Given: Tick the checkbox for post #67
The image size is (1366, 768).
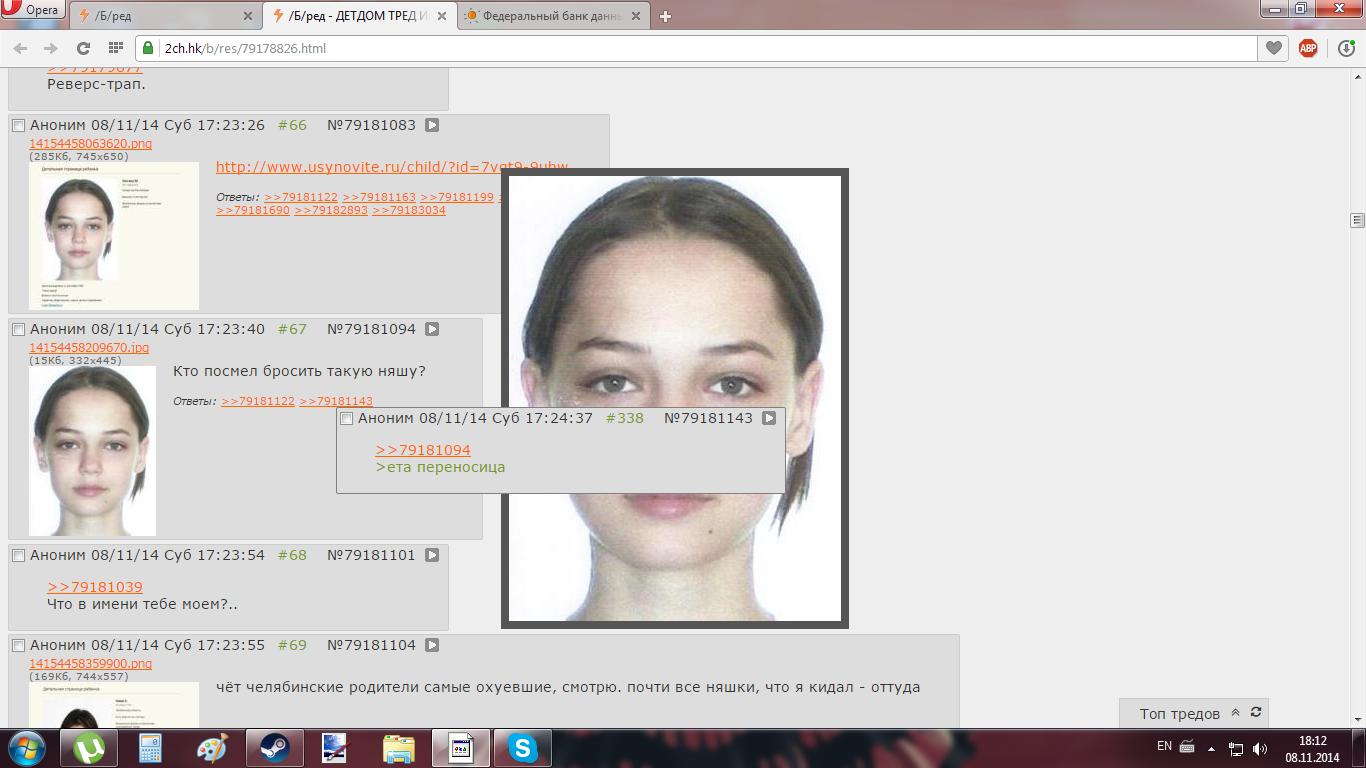Looking at the screenshot, I should pos(18,330).
